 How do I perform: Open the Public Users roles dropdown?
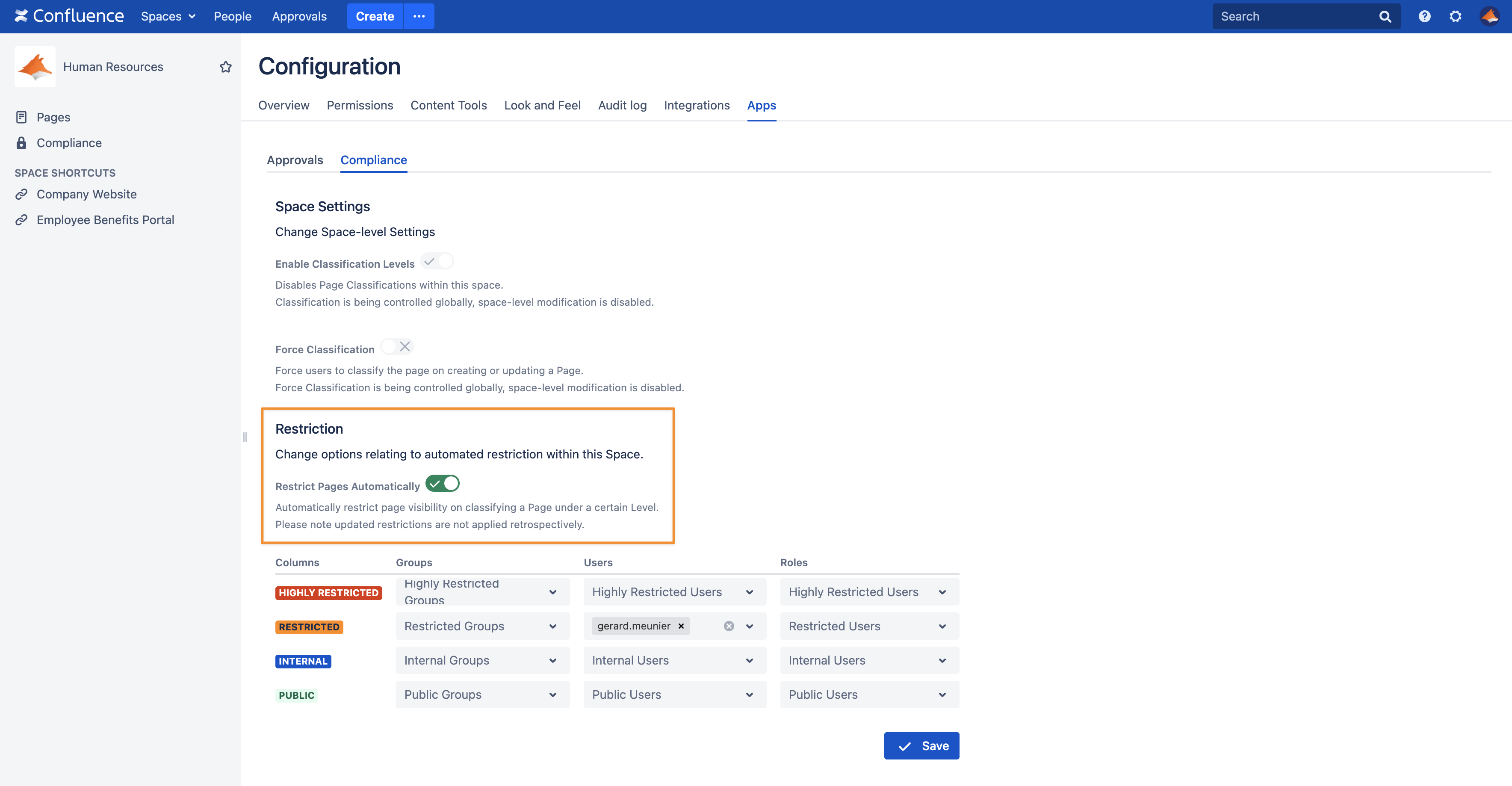coord(869,695)
